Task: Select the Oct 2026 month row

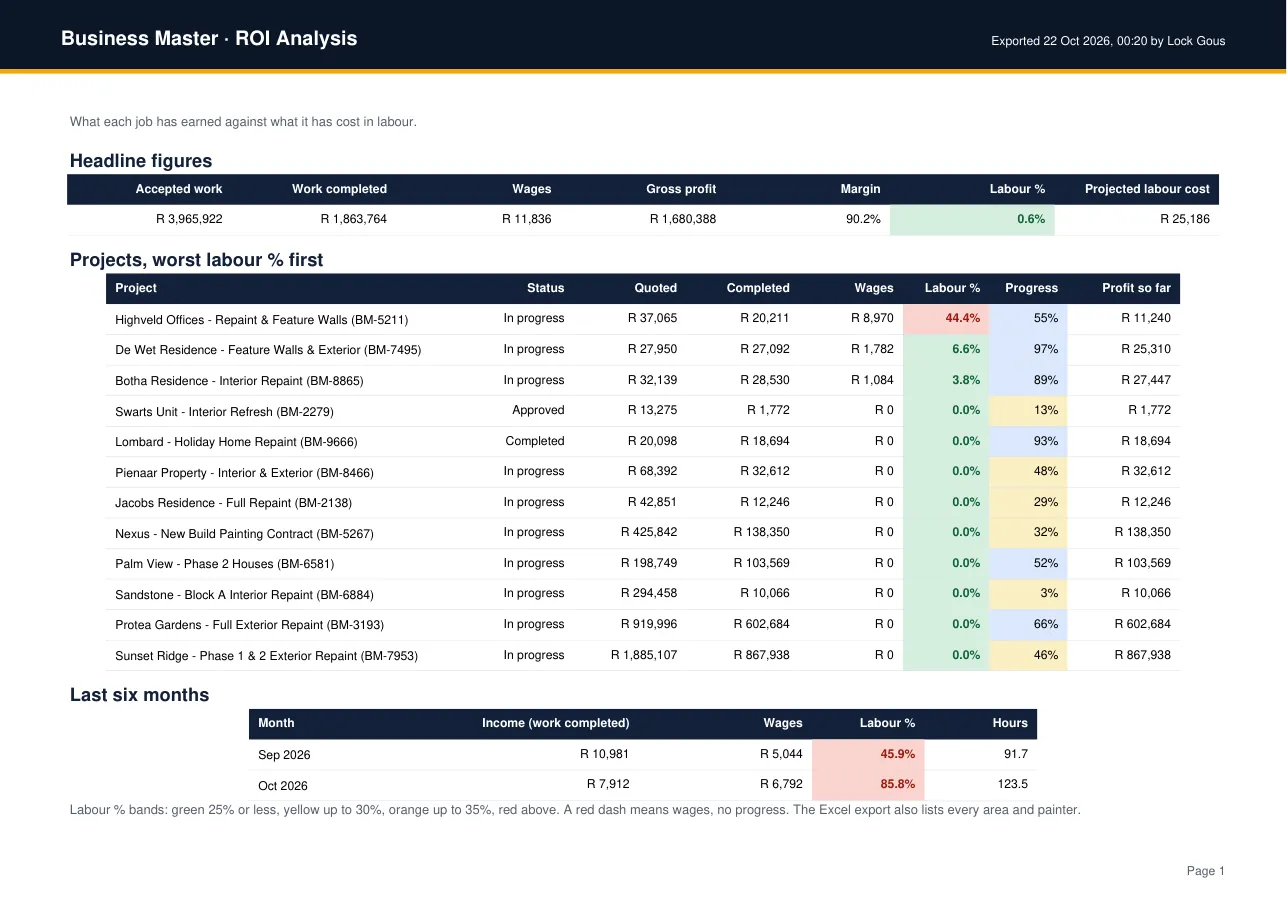Action: (643, 786)
